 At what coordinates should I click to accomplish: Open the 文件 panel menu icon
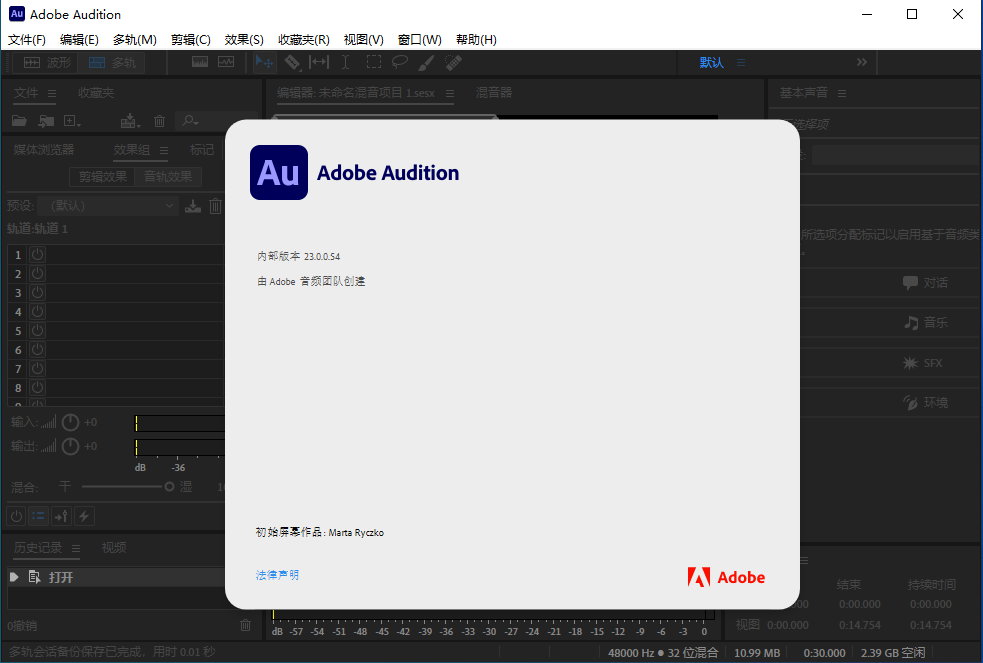click(52, 93)
